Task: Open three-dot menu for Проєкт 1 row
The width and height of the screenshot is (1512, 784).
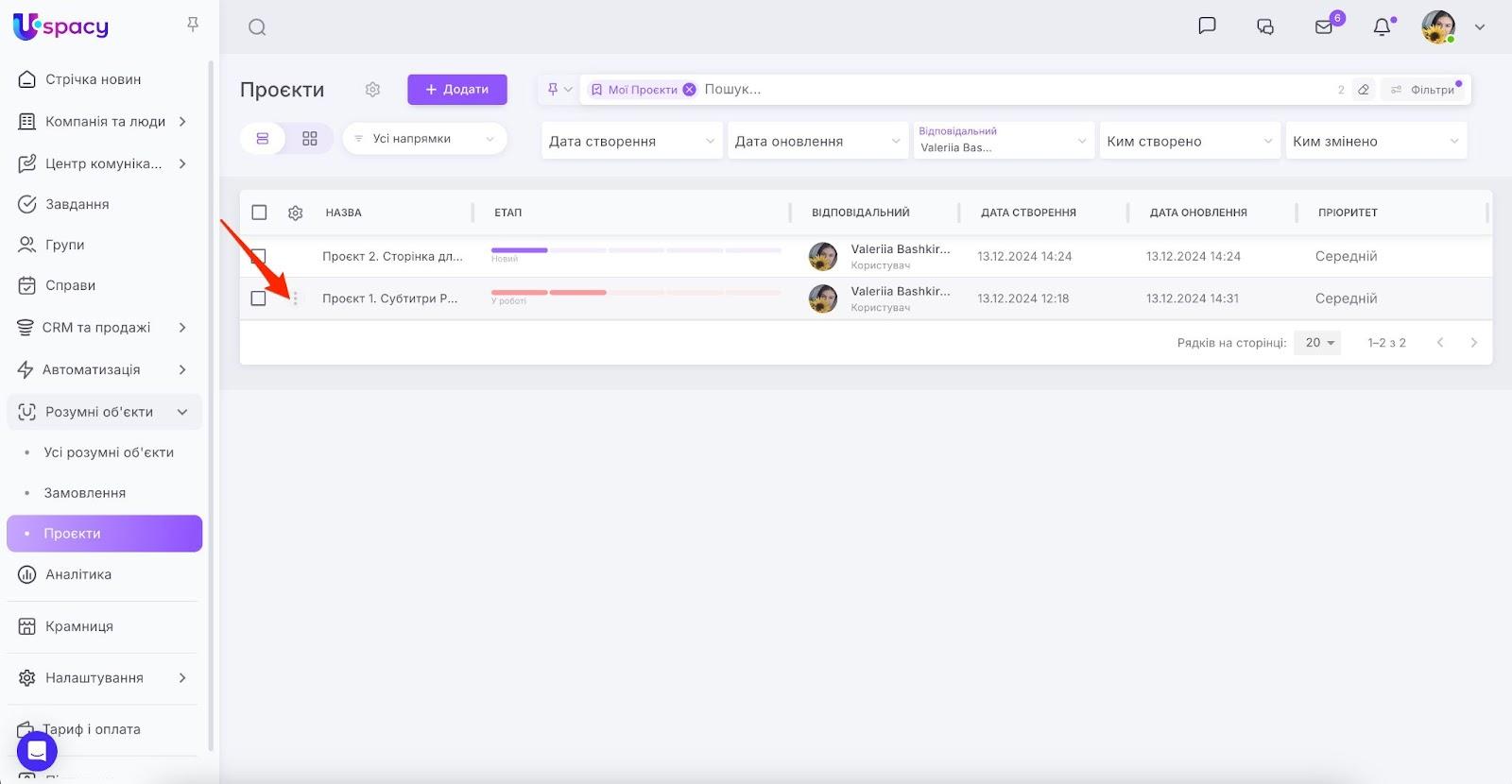Action: pos(296,298)
